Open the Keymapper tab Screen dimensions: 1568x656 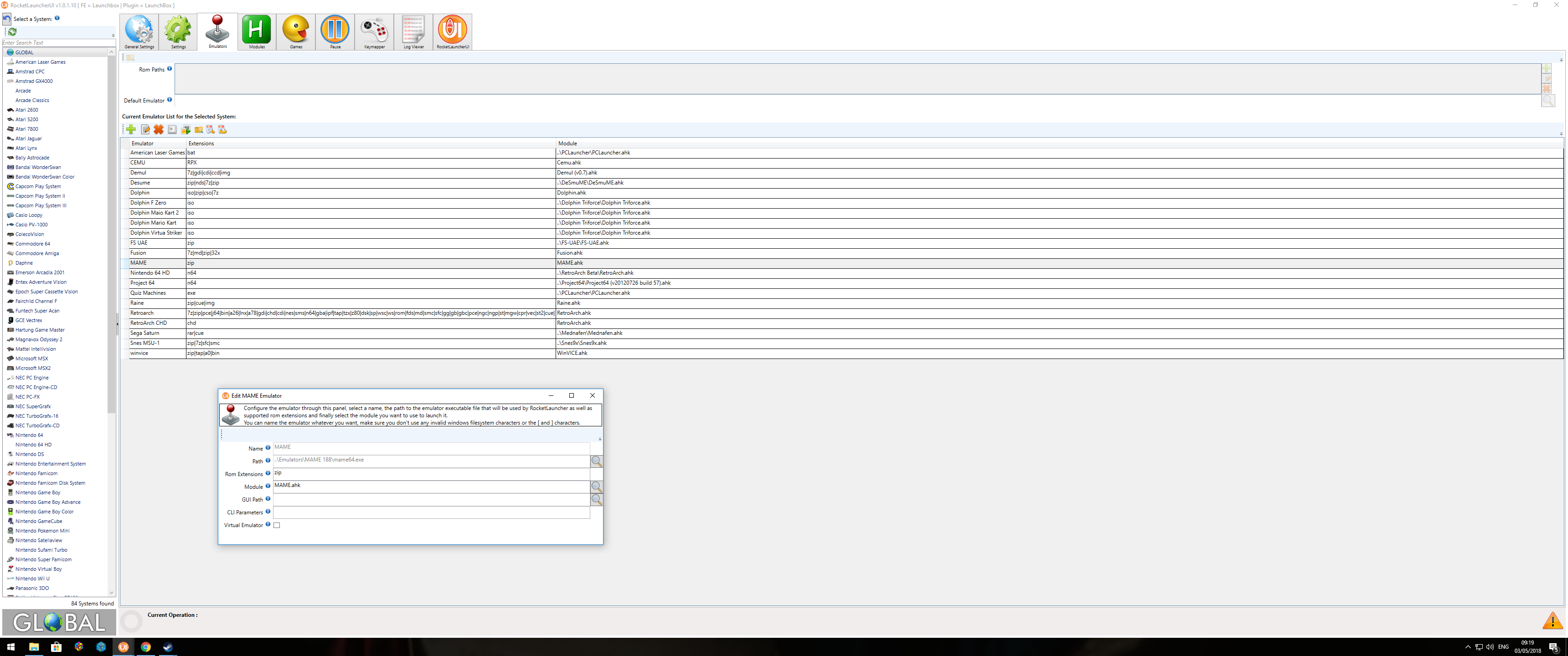[x=374, y=32]
